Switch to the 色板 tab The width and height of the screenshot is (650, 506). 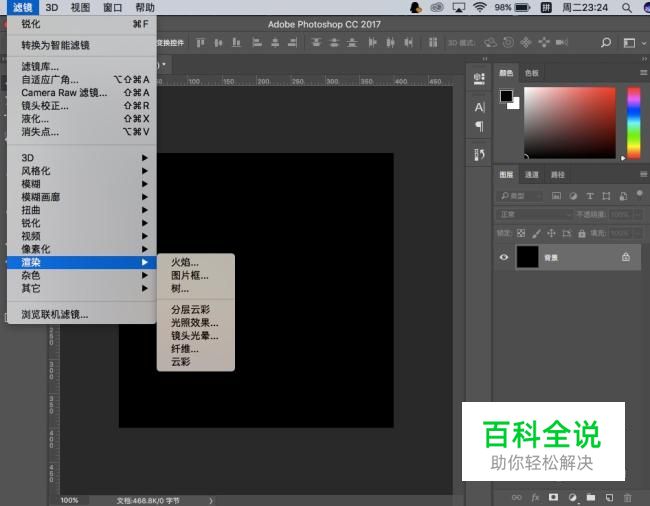pos(531,73)
